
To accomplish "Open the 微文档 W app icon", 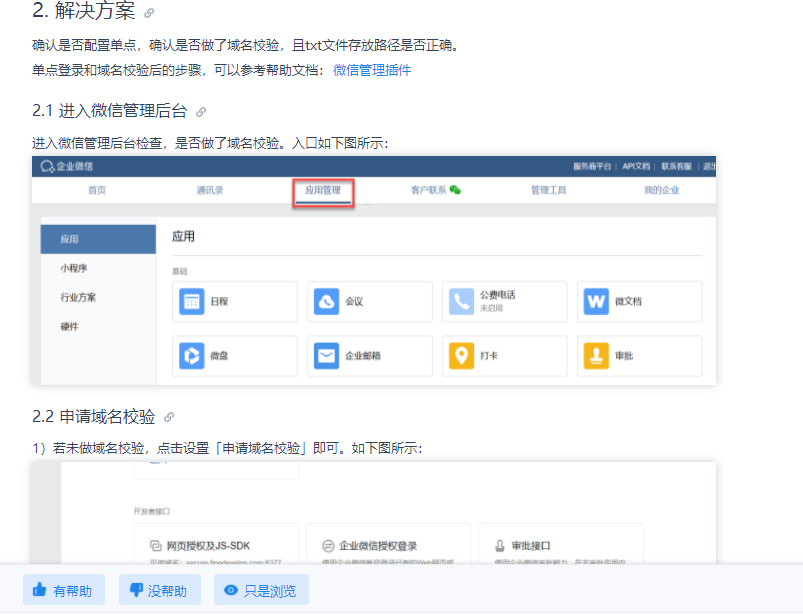I will tap(596, 302).
